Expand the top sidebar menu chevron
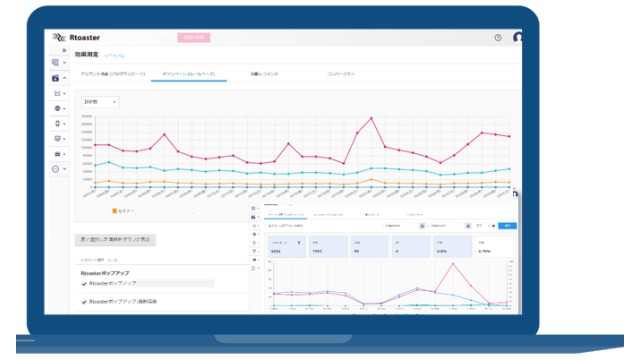Screen dimensions: 640x360 tap(64, 63)
